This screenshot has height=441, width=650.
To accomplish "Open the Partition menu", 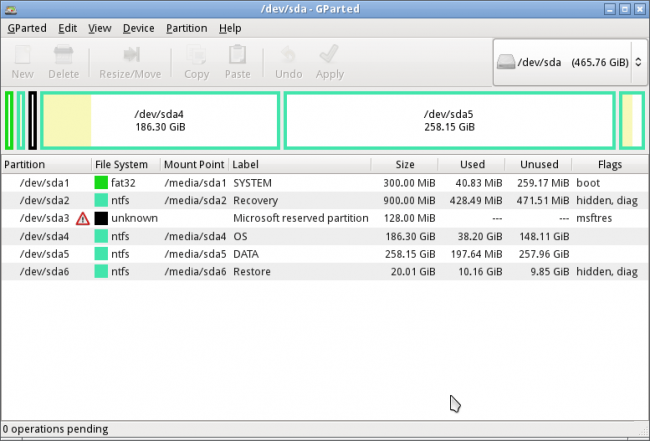I will pos(187,28).
